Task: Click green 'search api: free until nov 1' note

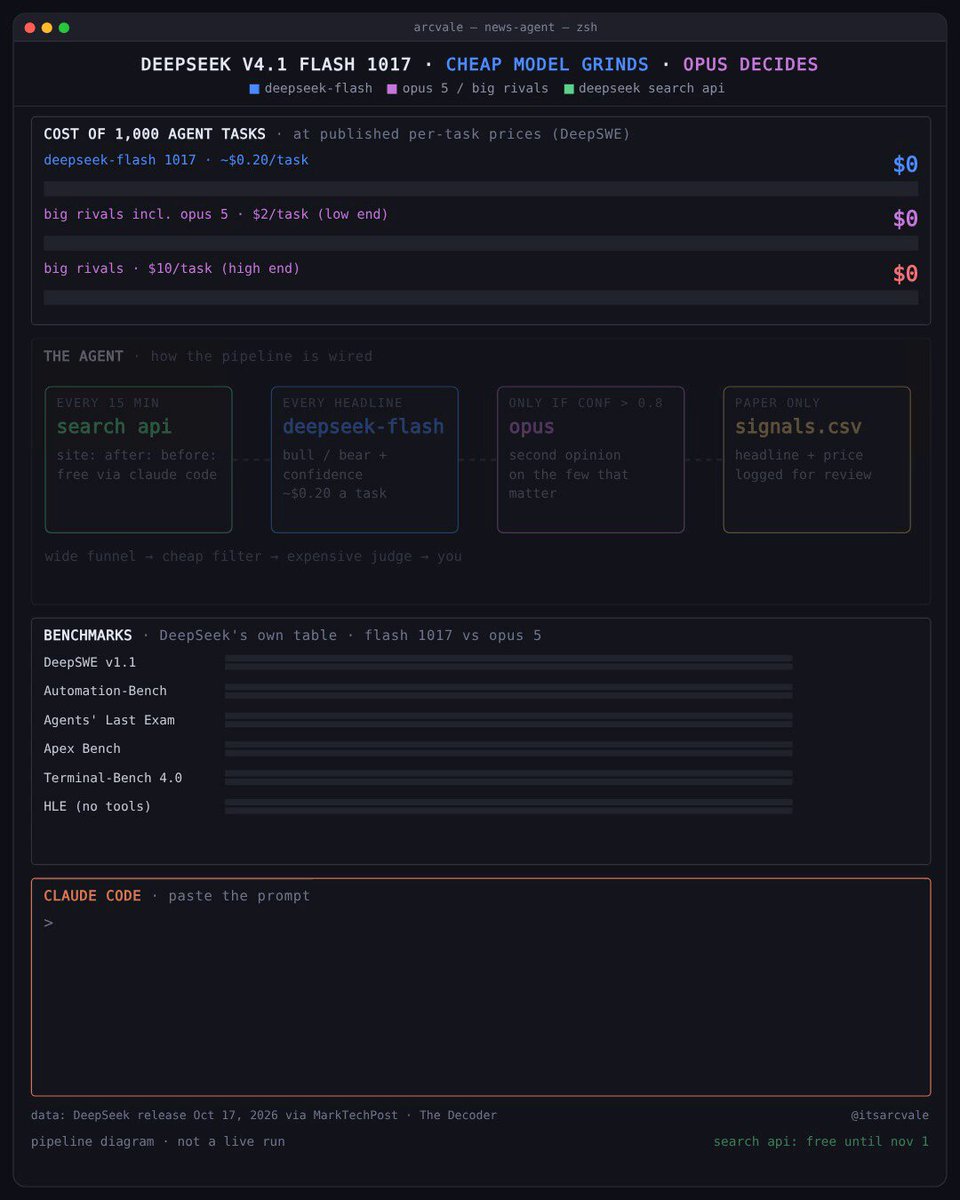Action: pyautogui.click(x=821, y=1141)
